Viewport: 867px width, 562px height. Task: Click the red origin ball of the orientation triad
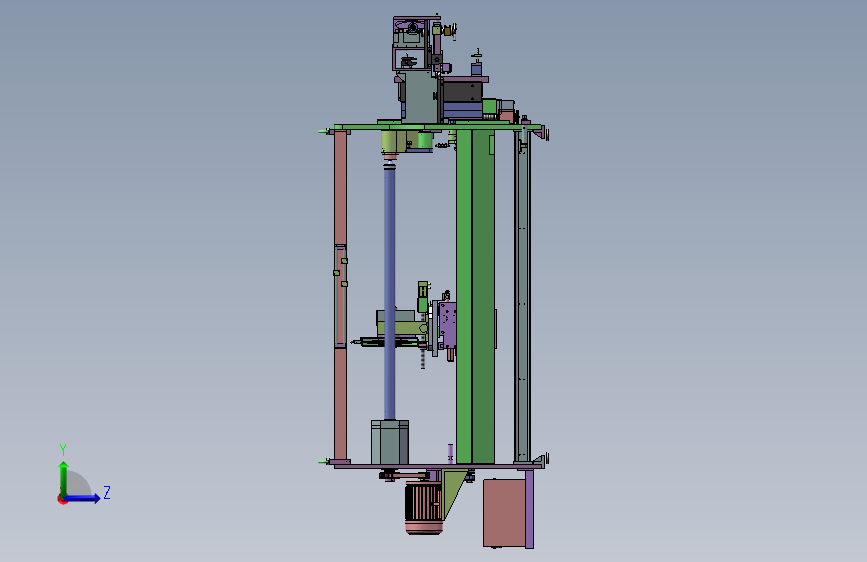62,499
